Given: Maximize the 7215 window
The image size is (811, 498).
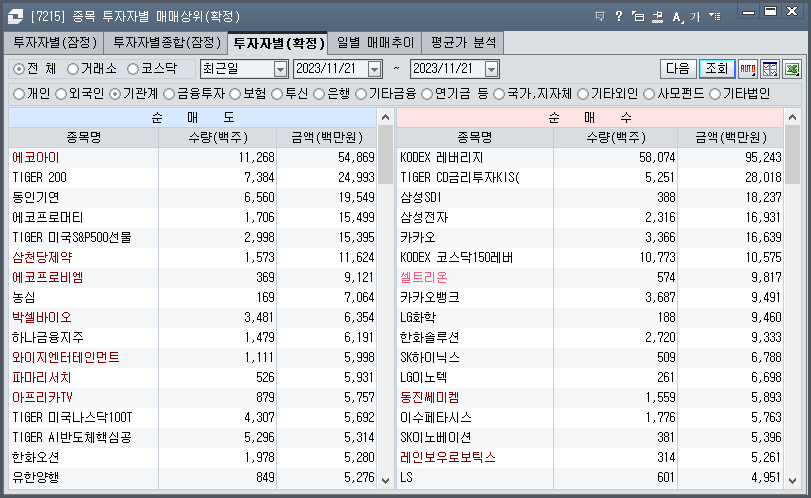Looking at the screenshot, I should [771, 11].
